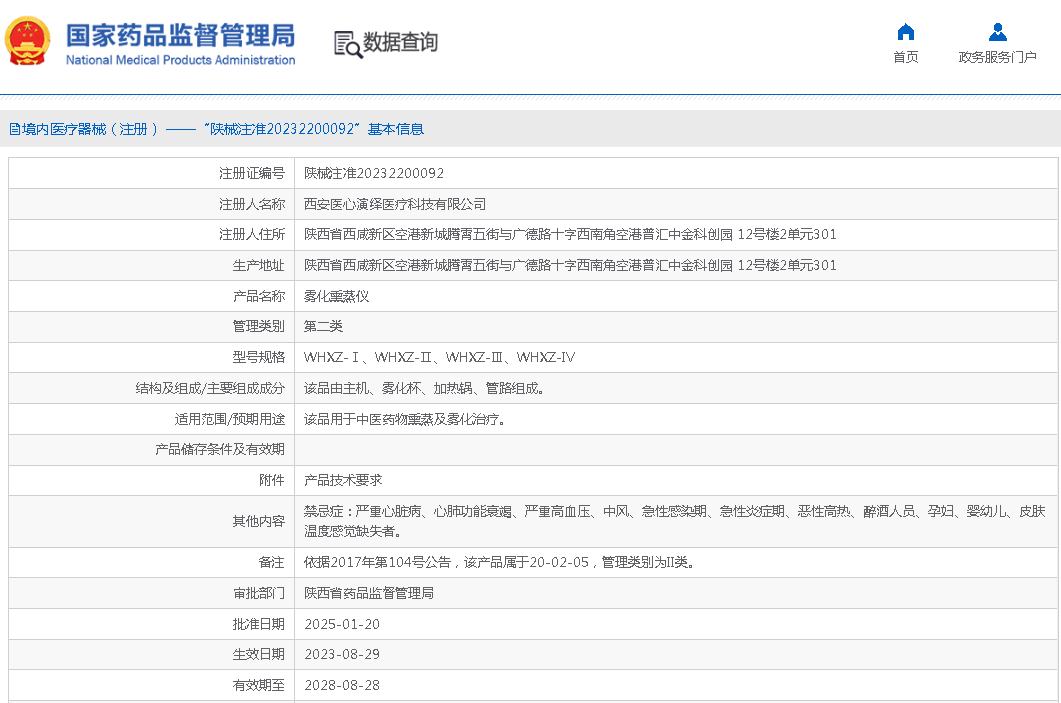The image size is (1061, 703).
Task: Click the National Medical Products Administration subtitle
Action: [x=180, y=60]
